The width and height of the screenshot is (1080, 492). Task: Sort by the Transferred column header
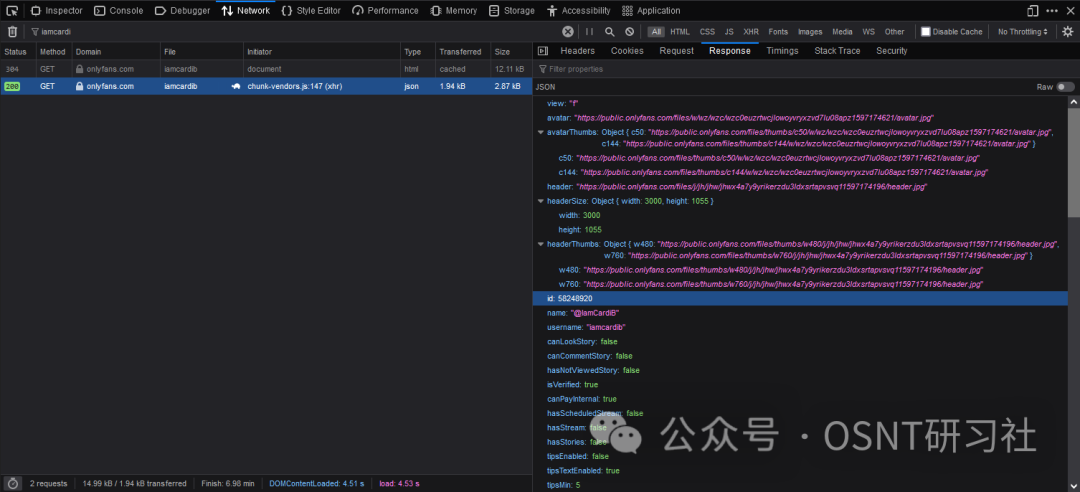pyautogui.click(x=463, y=52)
